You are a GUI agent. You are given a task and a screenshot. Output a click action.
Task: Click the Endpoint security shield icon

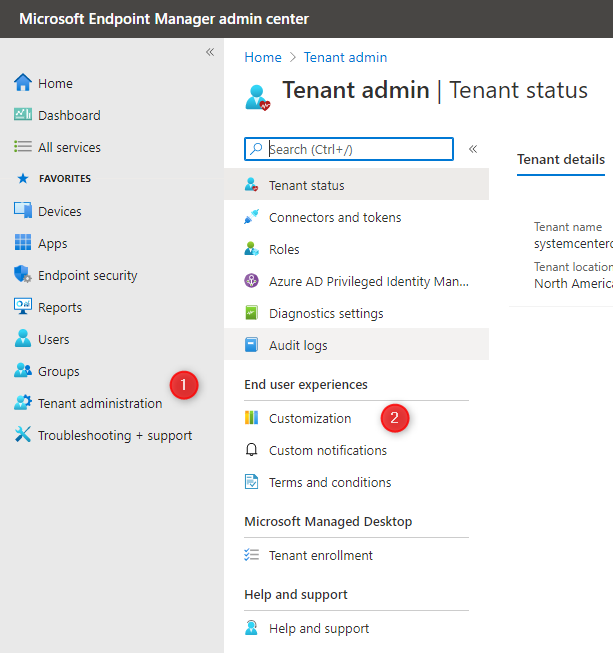click(23, 274)
